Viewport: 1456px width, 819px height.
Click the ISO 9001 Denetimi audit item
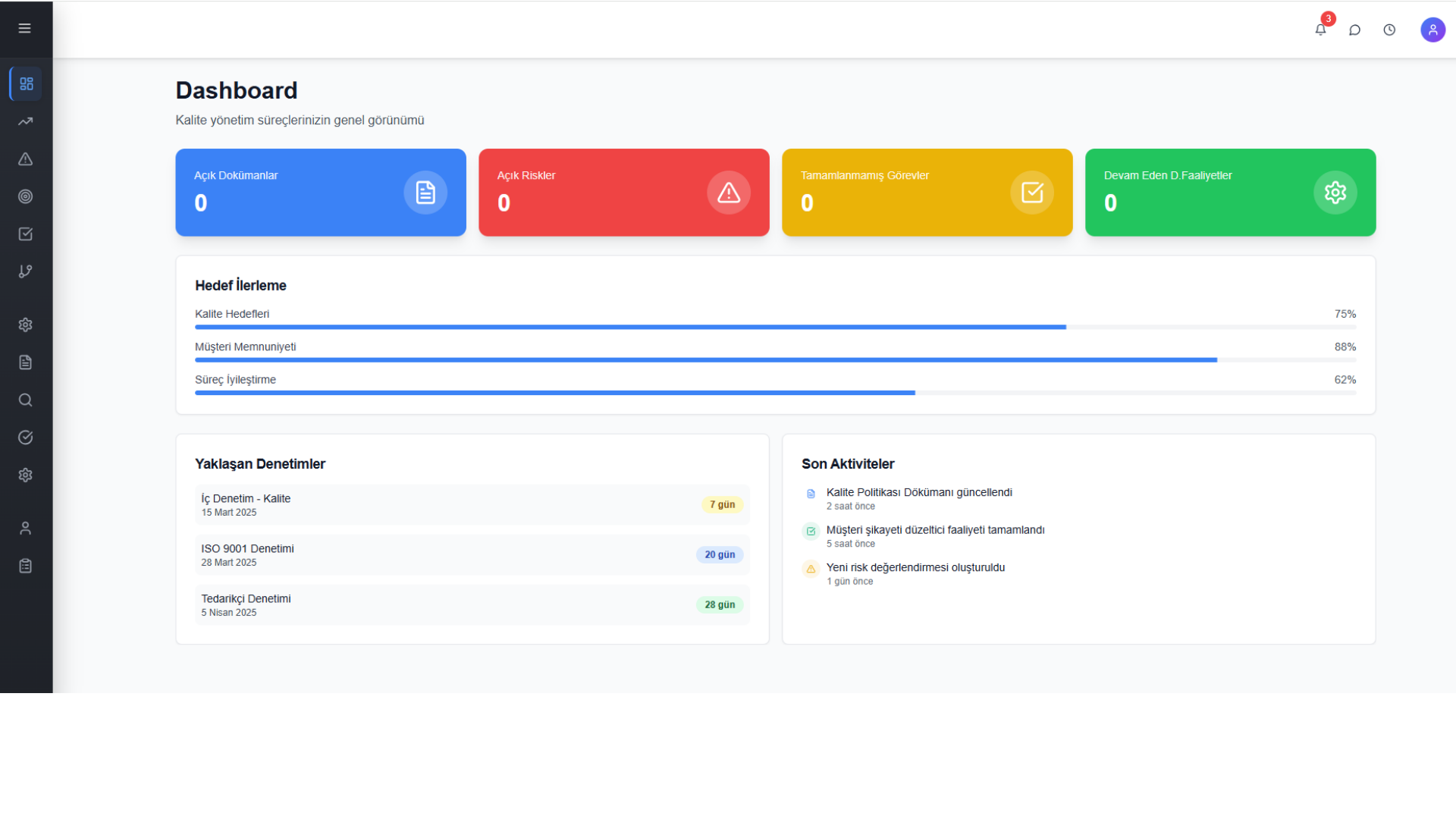click(472, 554)
